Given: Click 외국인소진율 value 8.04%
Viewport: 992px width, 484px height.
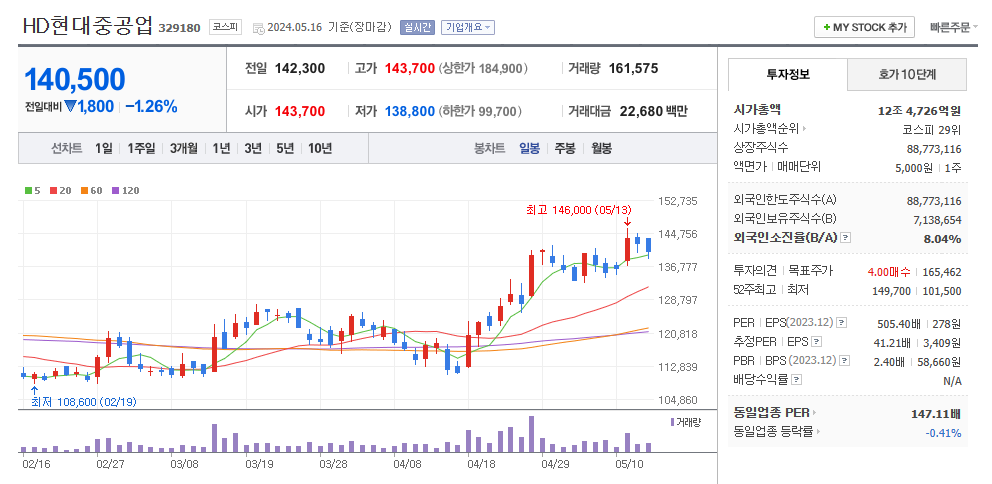Looking at the screenshot, I should [x=945, y=239].
